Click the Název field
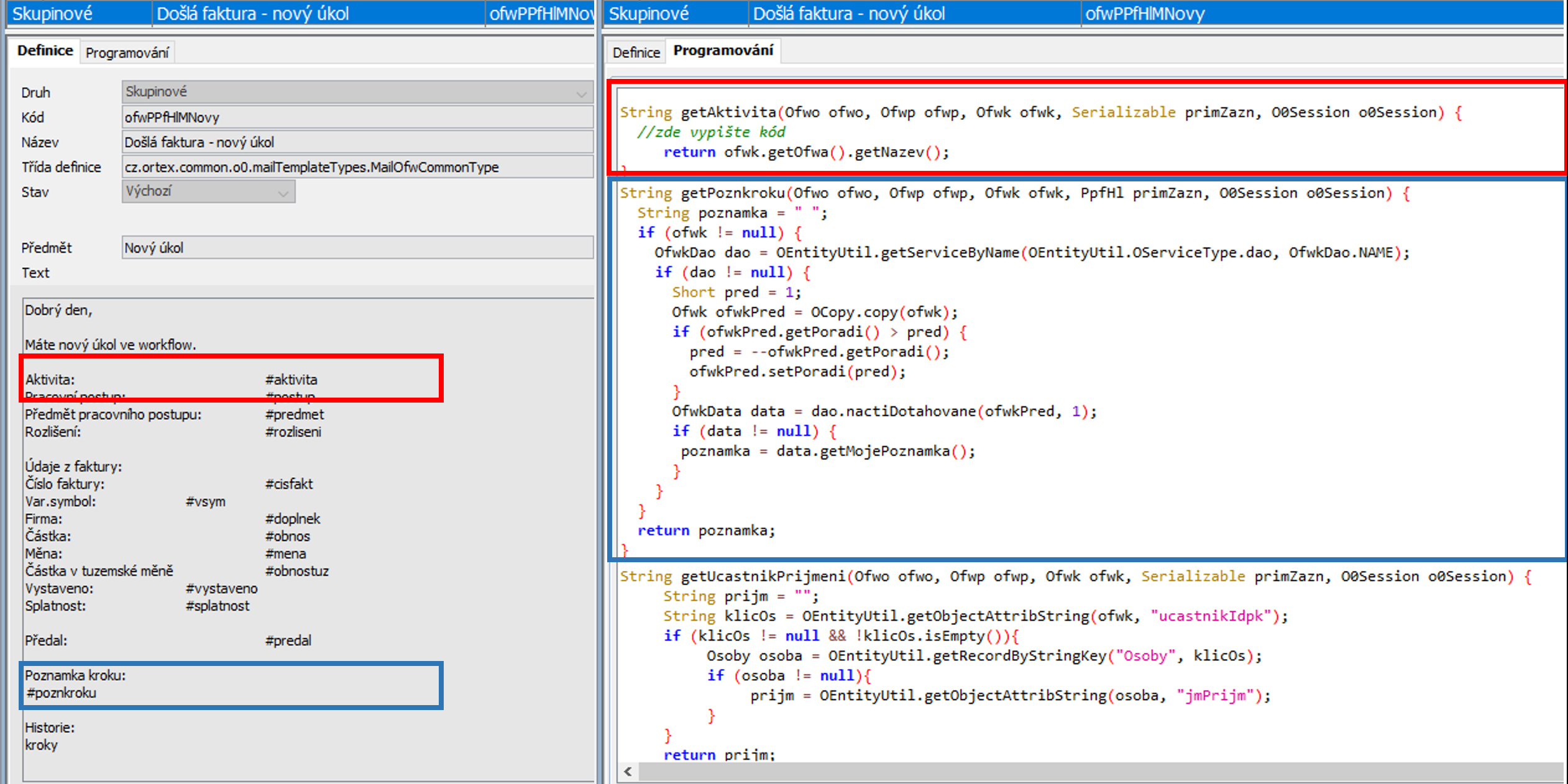The height and width of the screenshot is (784, 1568). tap(357, 142)
